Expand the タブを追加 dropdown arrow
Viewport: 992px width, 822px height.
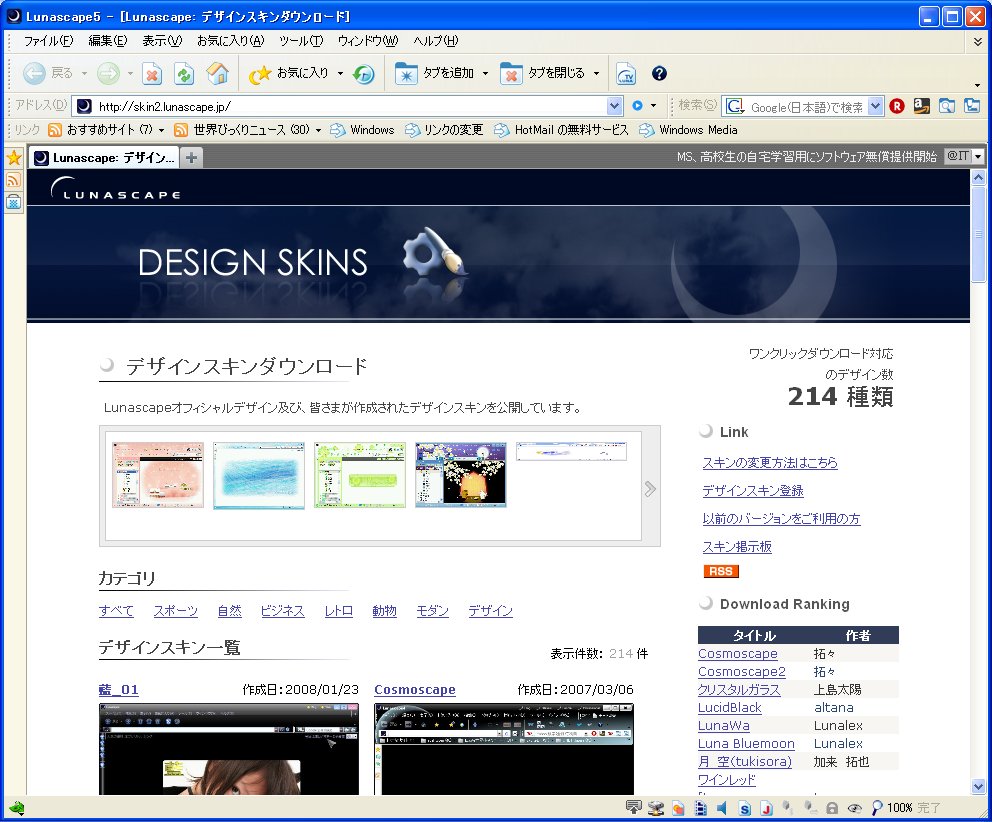tap(485, 73)
